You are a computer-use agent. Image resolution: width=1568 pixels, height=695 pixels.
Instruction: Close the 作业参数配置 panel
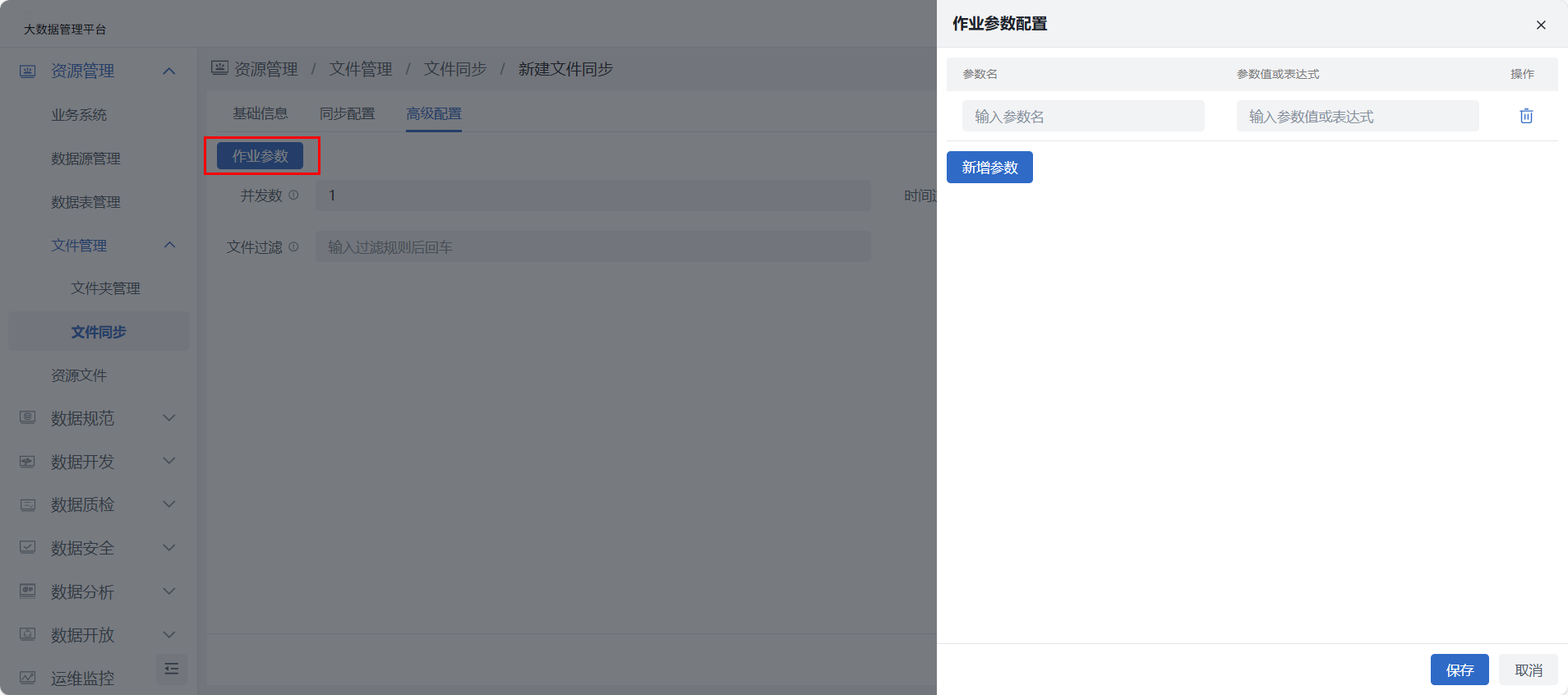pos(1541,25)
